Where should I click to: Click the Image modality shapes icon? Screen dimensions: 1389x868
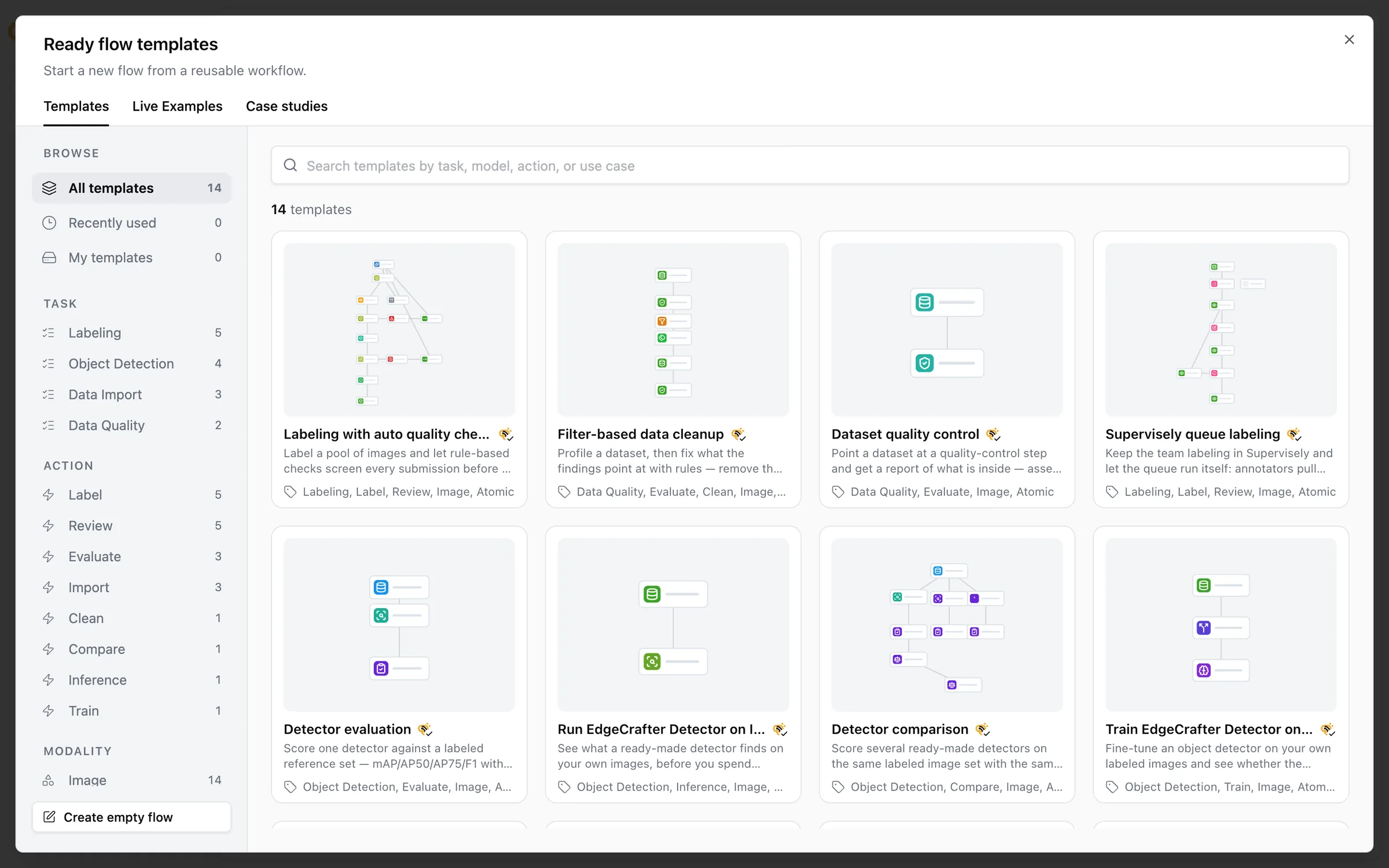(49, 780)
